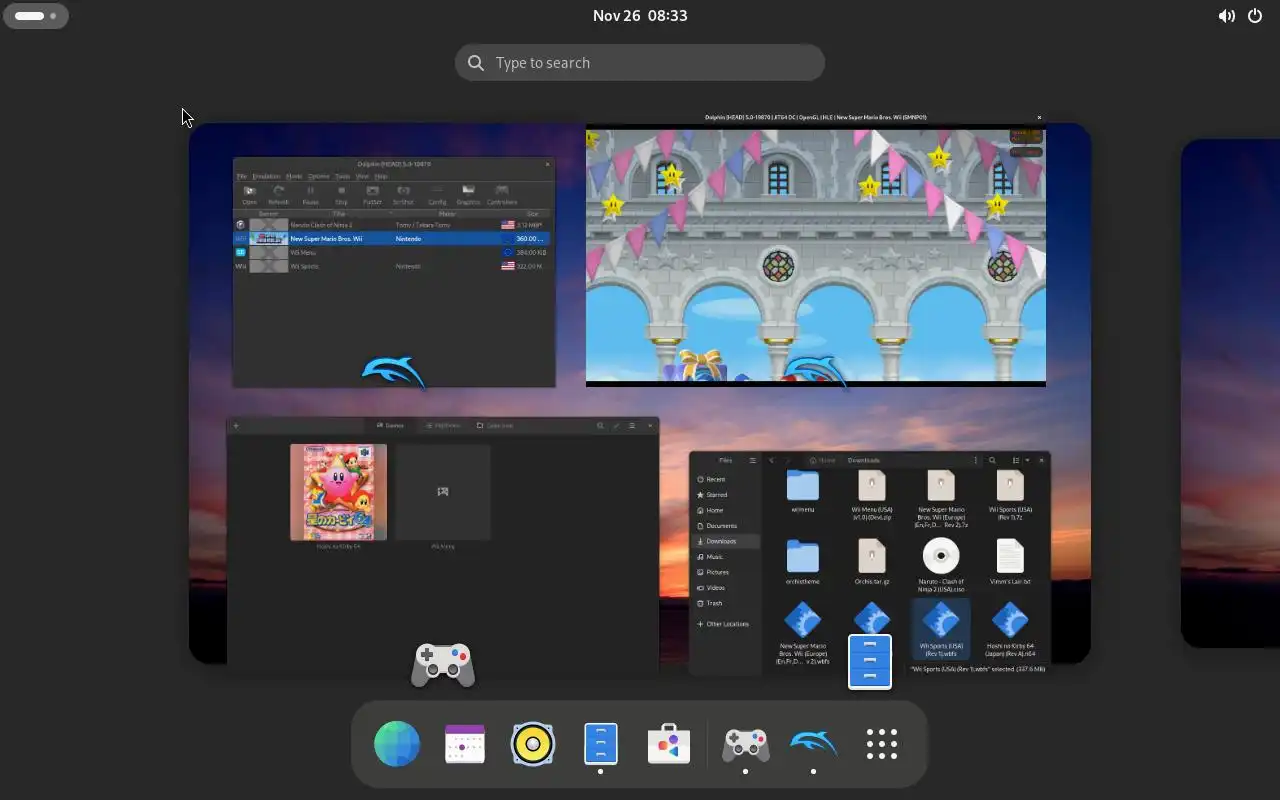Open the three-dot path menu in Files
Image resolution: width=1280 pixels, height=800 pixels.
tap(976, 461)
